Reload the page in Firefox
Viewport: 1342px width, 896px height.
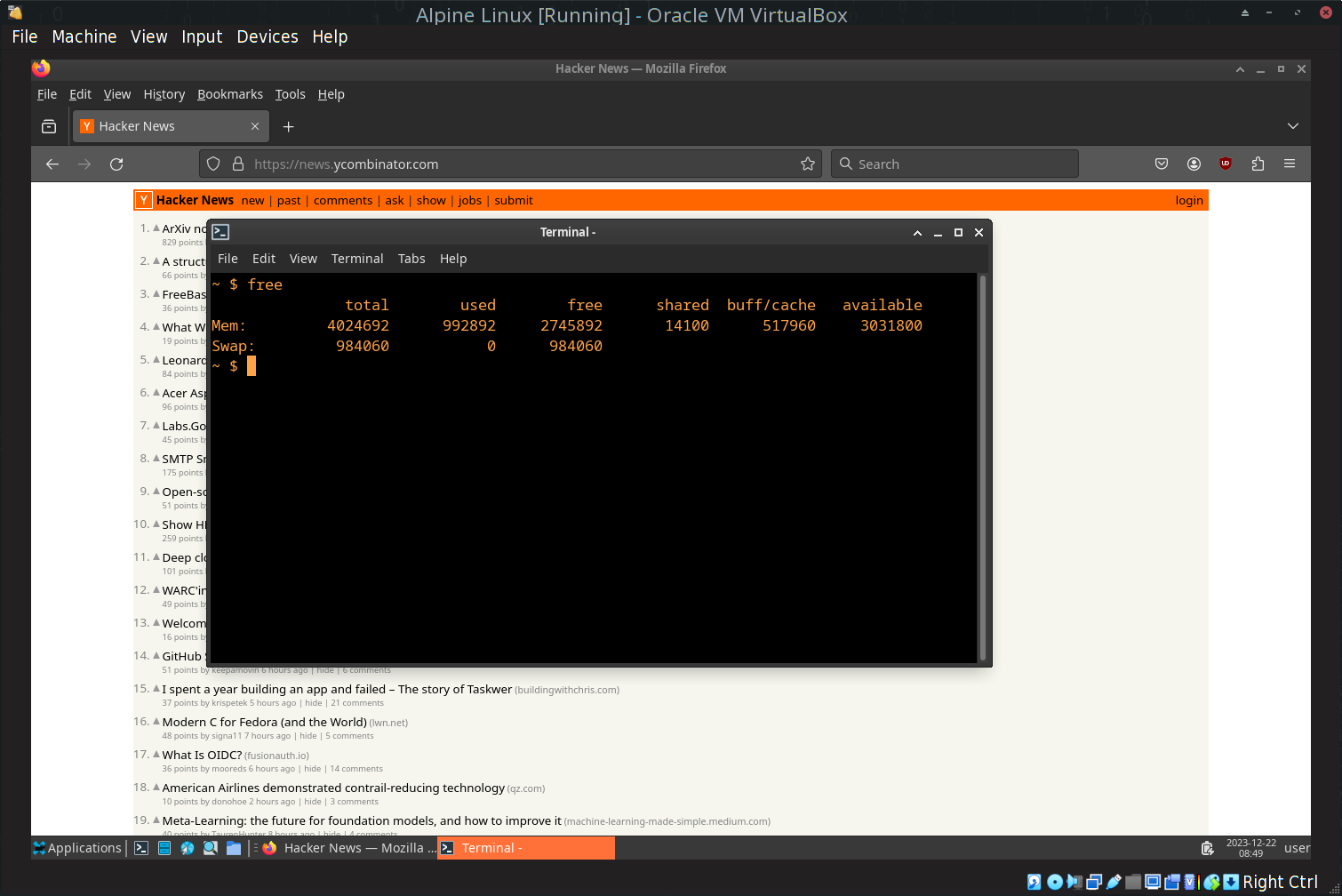116,164
